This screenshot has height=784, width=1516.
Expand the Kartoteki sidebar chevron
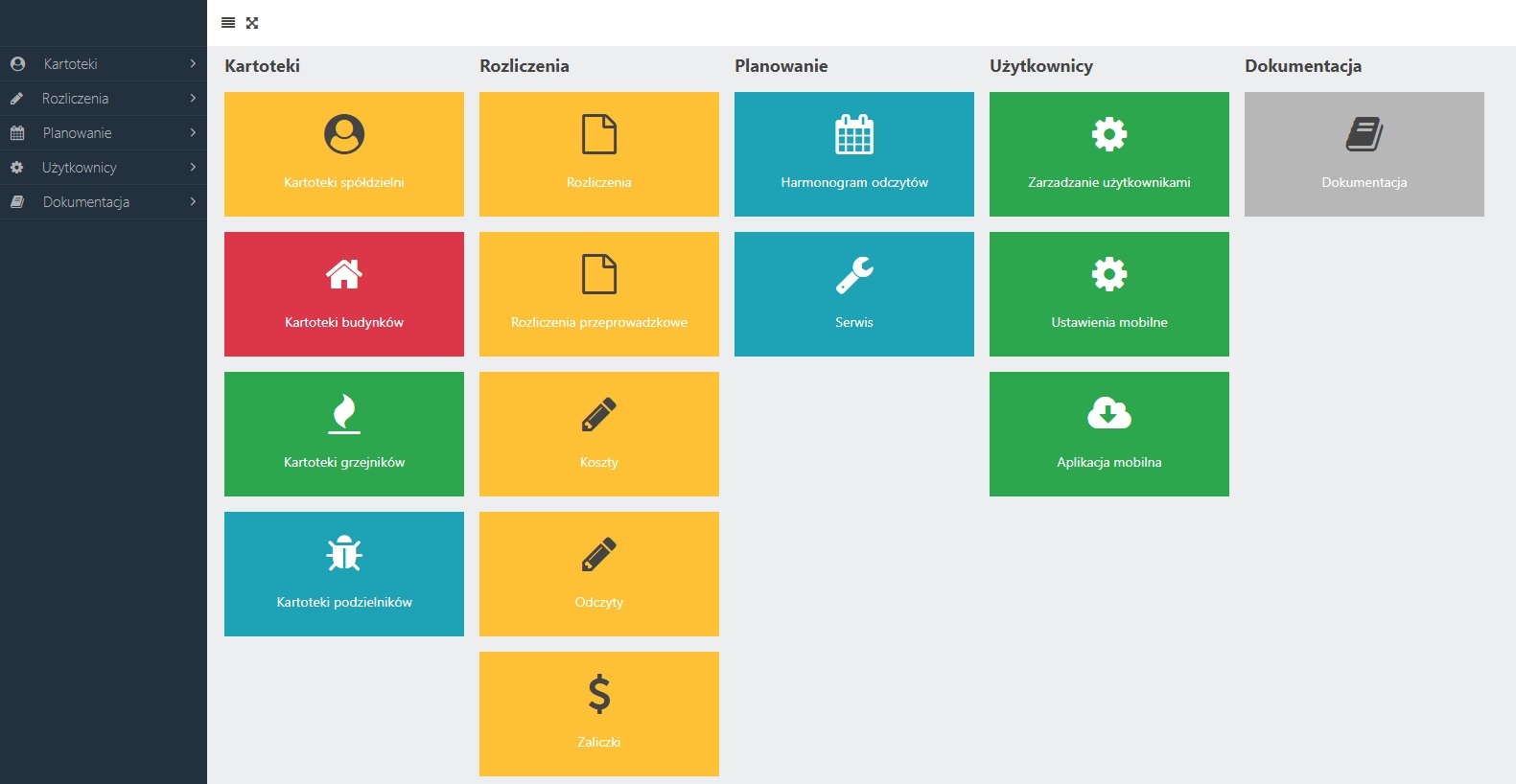click(193, 64)
